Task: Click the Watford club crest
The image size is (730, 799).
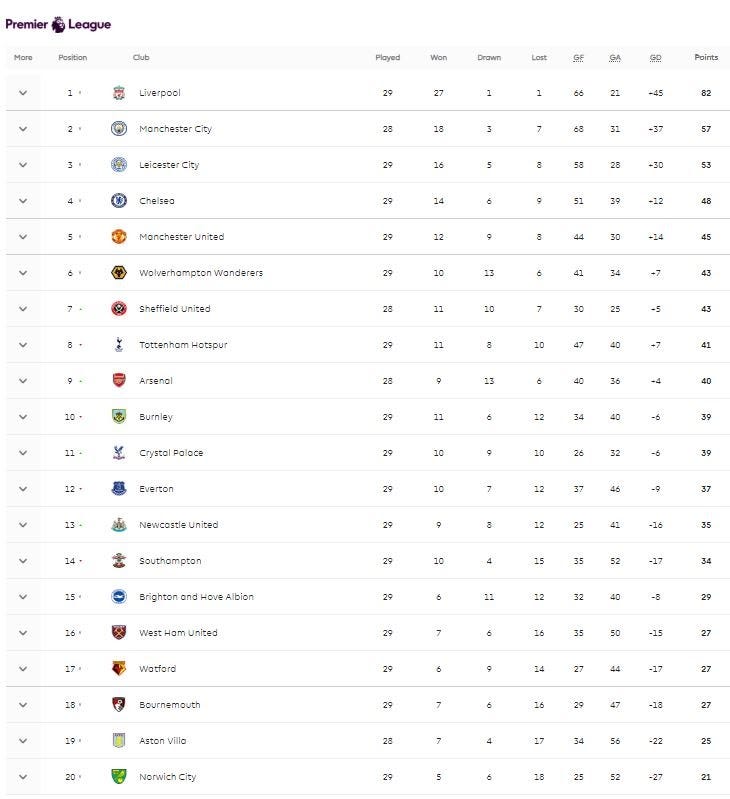Action: click(x=119, y=669)
